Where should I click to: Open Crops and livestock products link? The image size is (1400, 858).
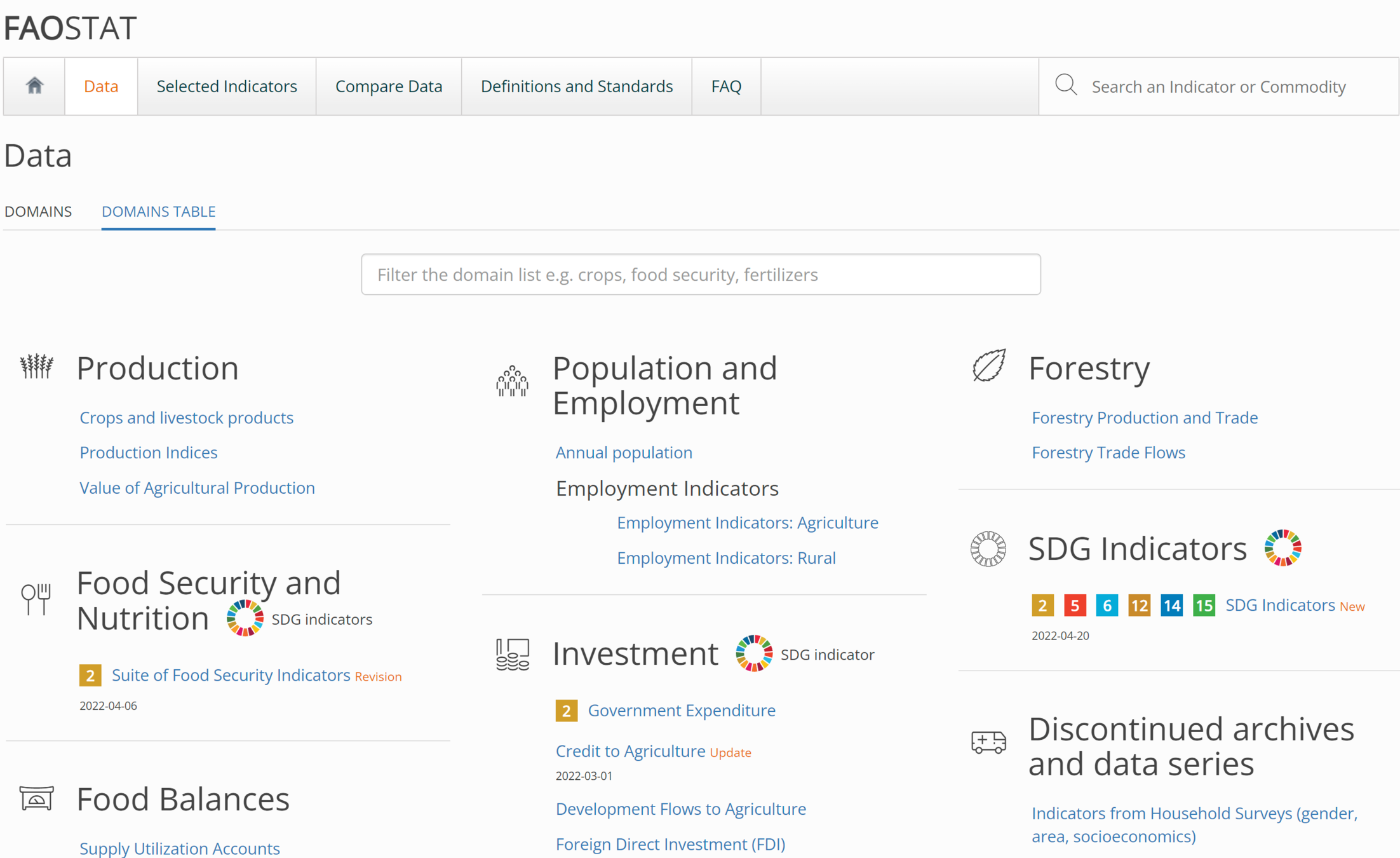(x=186, y=418)
